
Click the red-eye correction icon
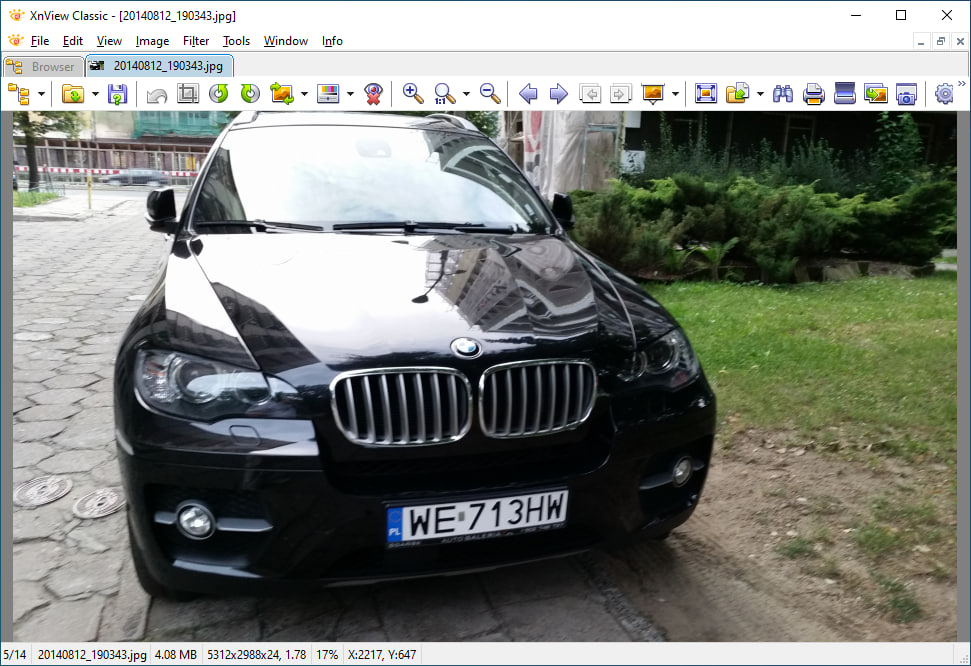(373, 94)
